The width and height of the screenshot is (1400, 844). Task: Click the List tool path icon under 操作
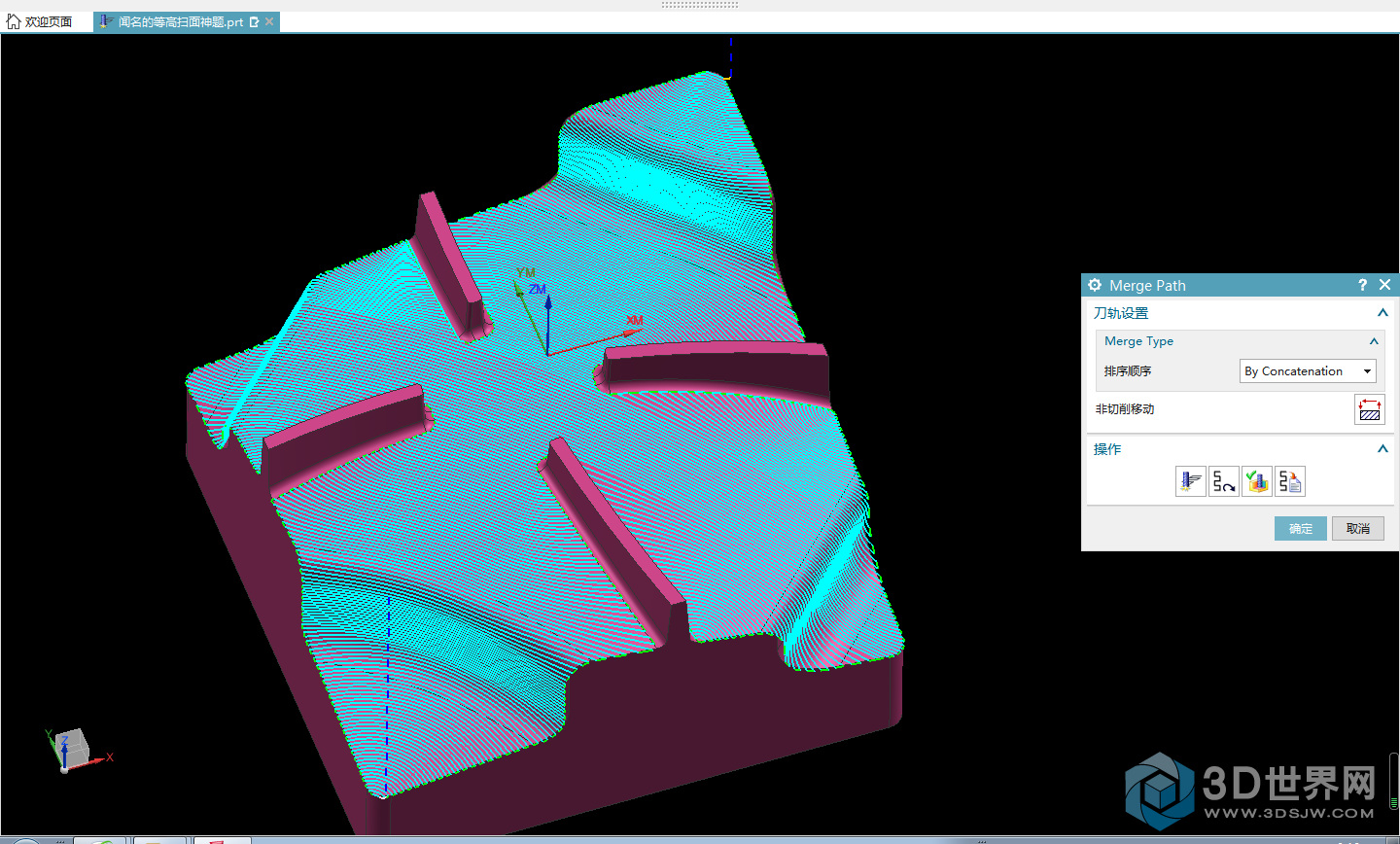[x=1290, y=481]
